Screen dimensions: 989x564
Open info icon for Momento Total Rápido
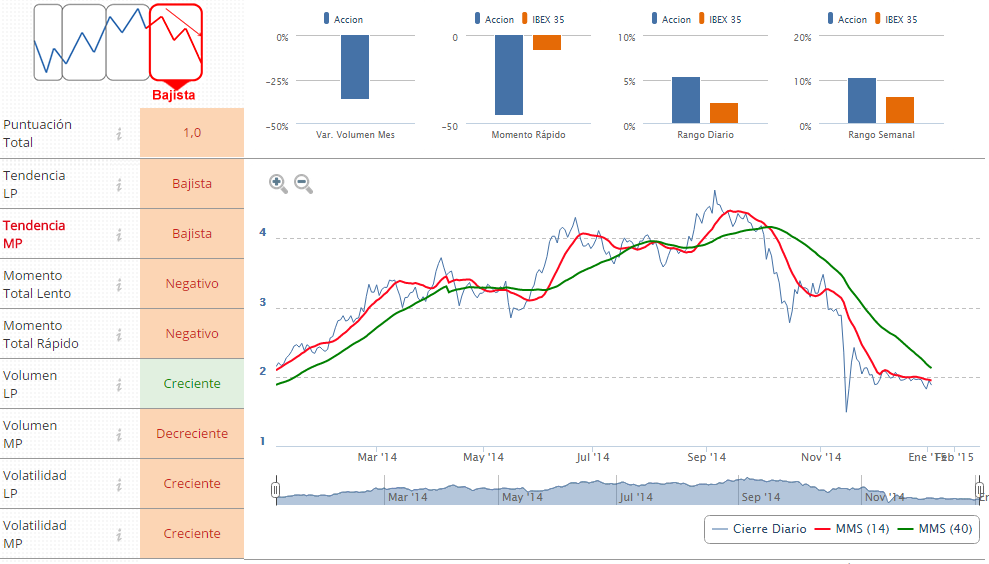119,334
